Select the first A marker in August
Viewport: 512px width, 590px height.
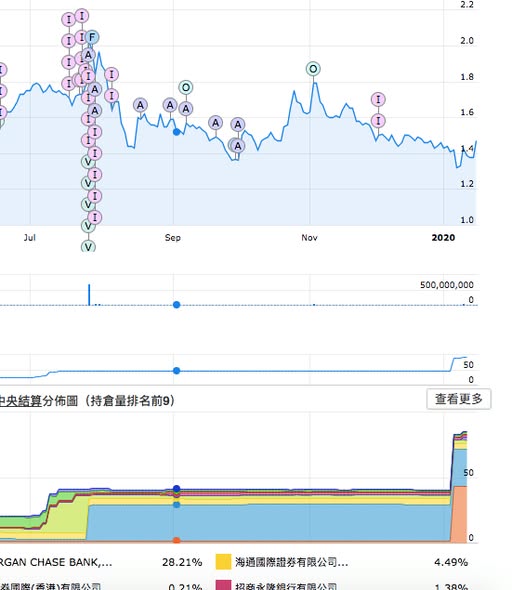(x=140, y=105)
